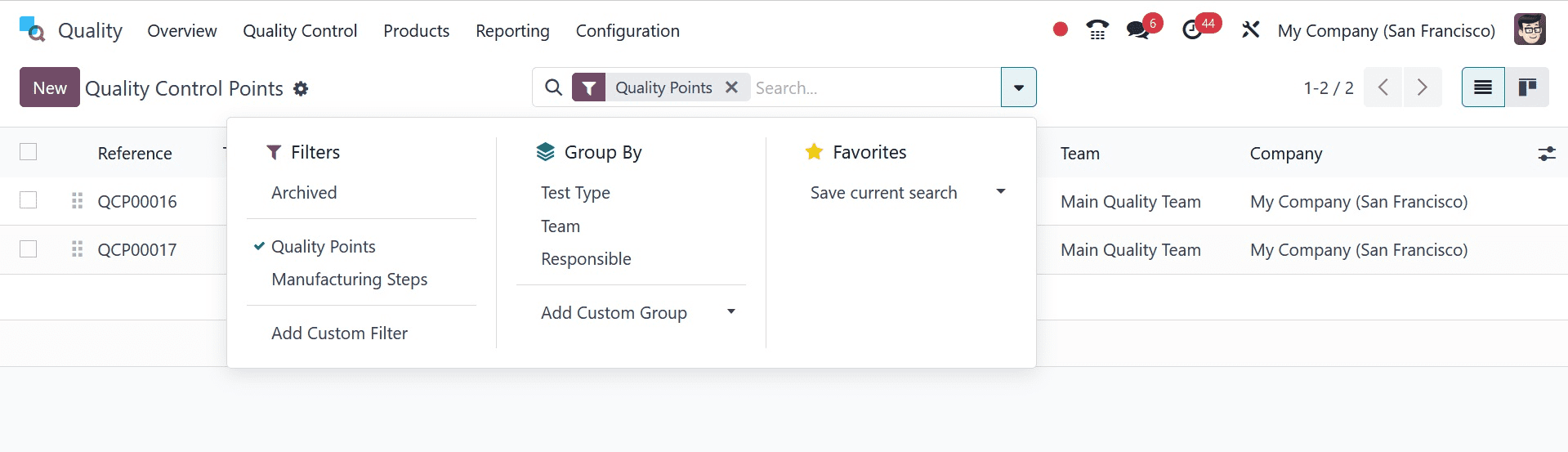The image size is (1568, 452).
Task: Click the New button
Action: click(x=50, y=87)
